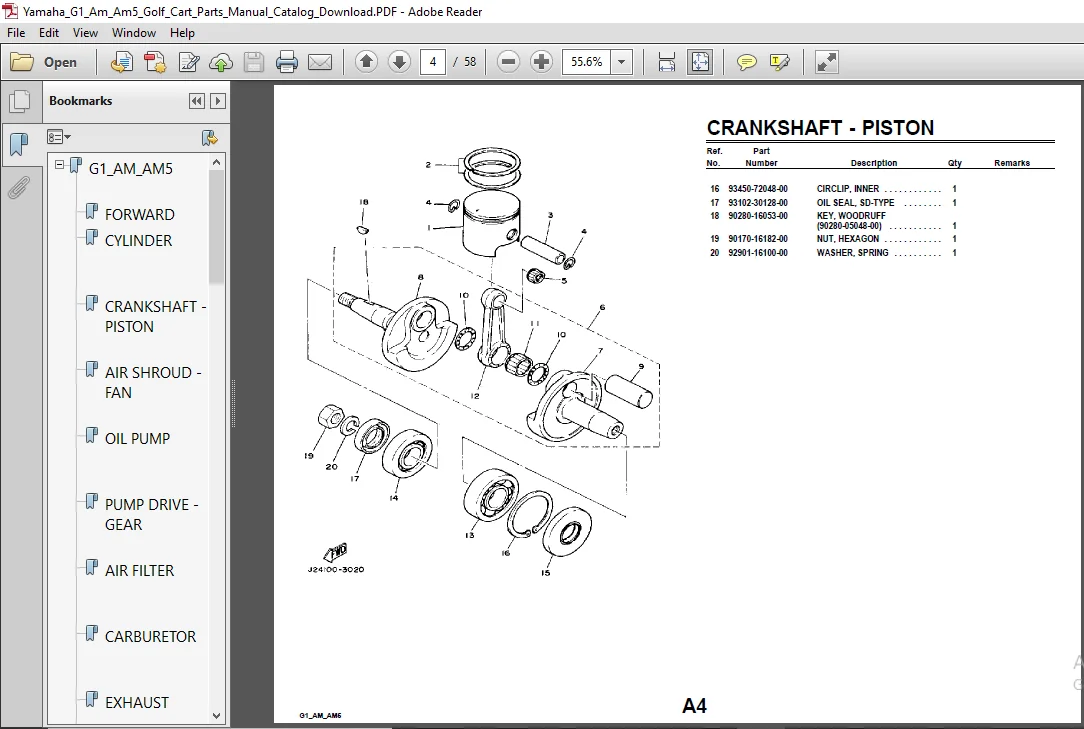
Task: Open the FORWARD bookmark
Action: click(140, 214)
